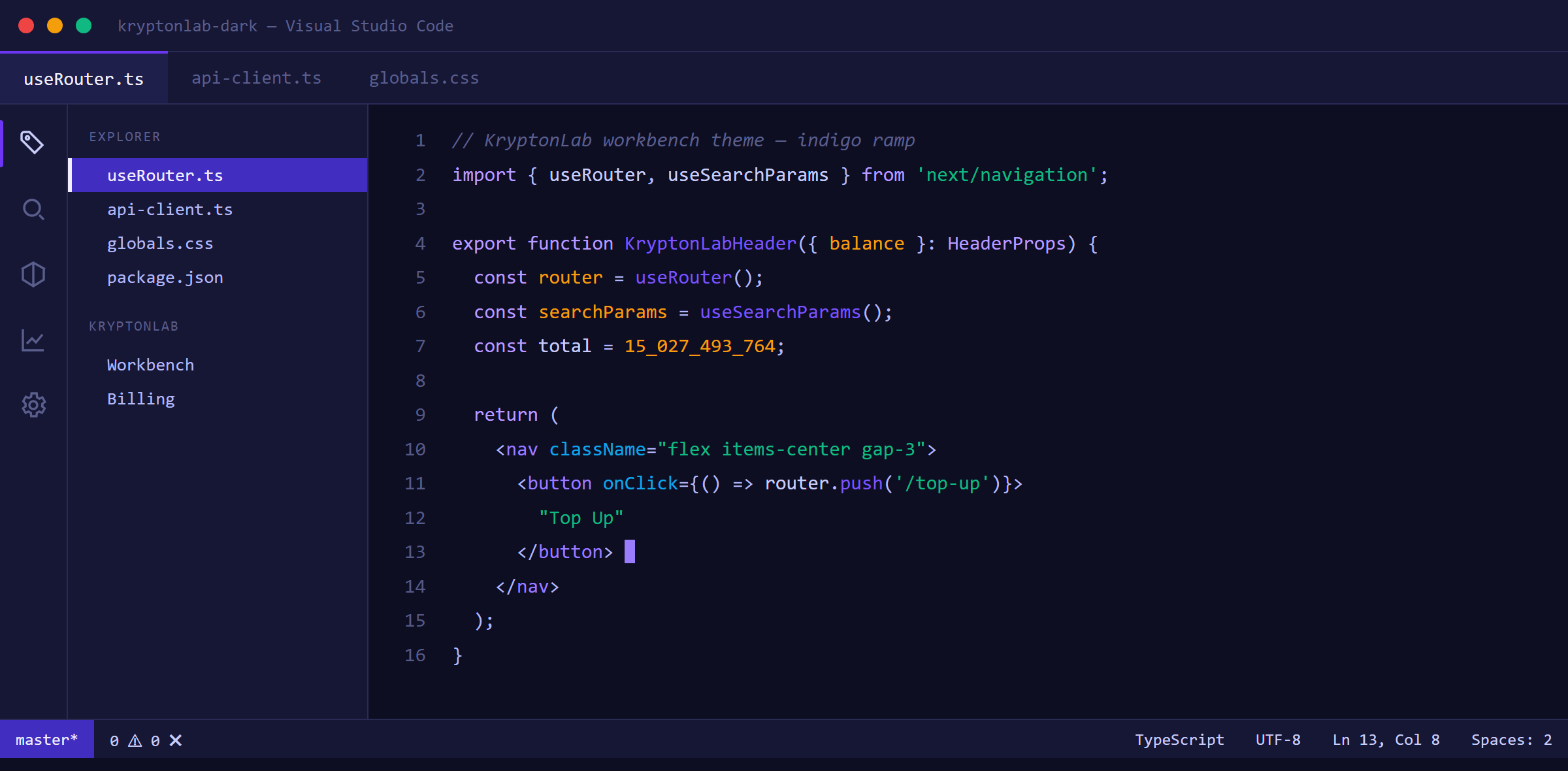
Task: Click the Ln 13, Col 8 position indicator
Action: coord(1386,740)
